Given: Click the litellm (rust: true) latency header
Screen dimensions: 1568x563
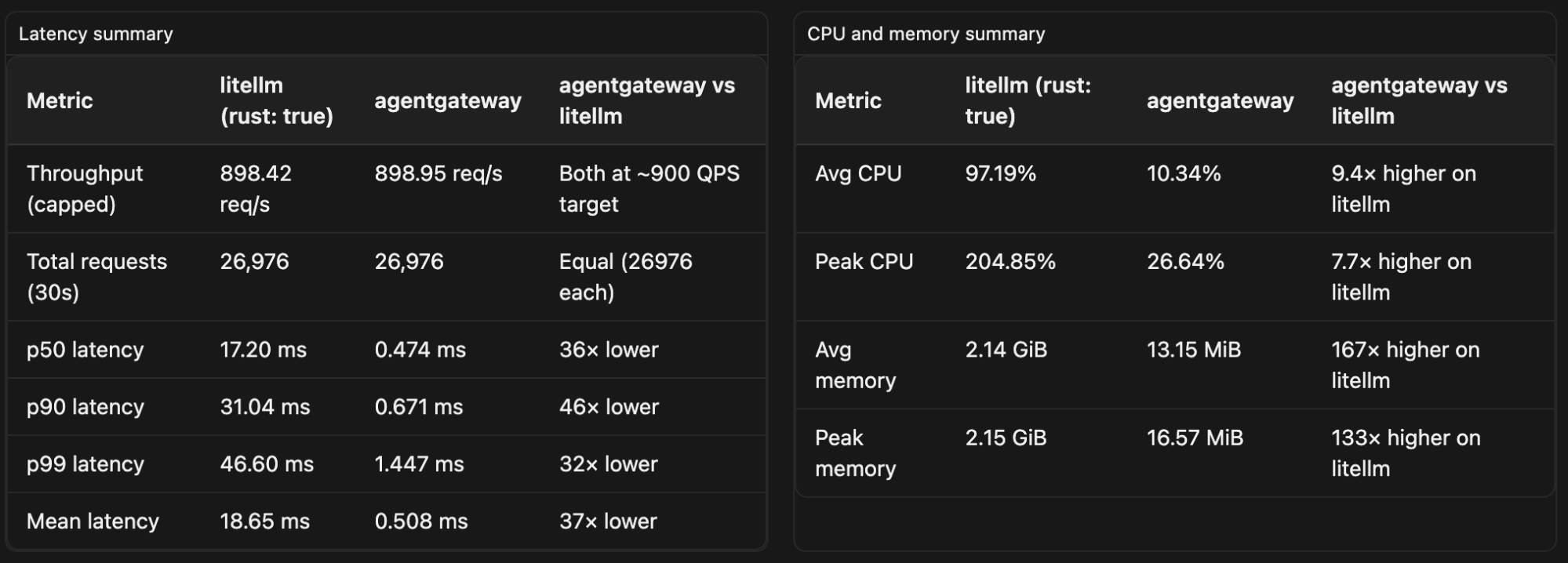Looking at the screenshot, I should [276, 100].
